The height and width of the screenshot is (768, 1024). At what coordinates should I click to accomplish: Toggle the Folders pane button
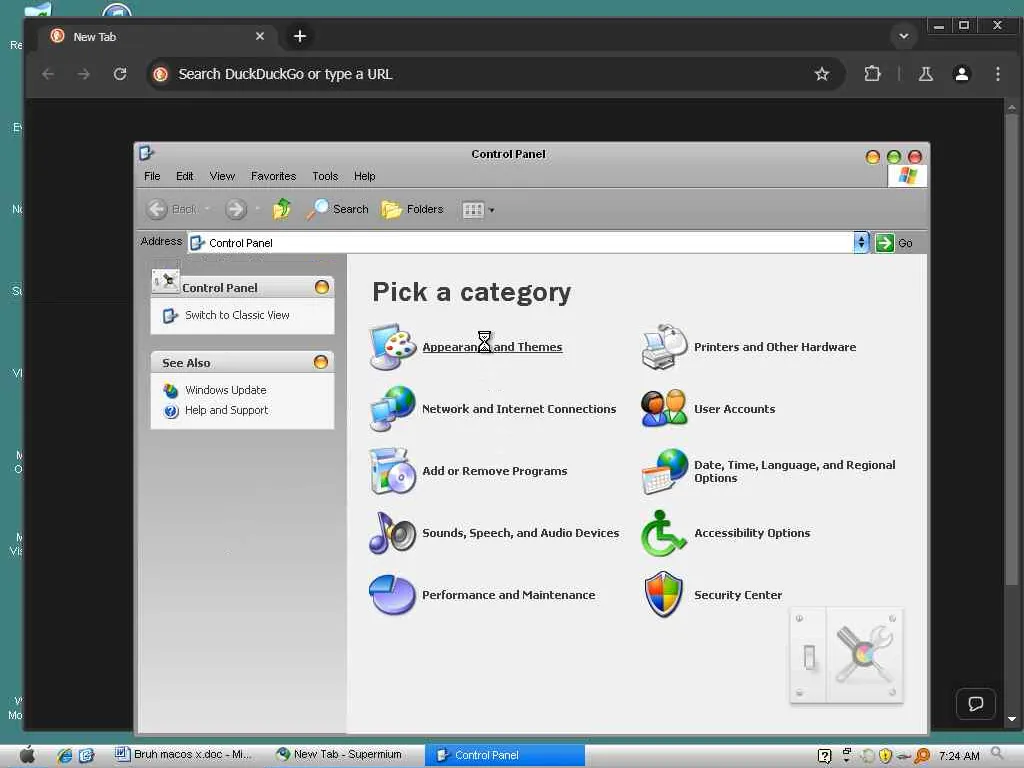coord(412,209)
